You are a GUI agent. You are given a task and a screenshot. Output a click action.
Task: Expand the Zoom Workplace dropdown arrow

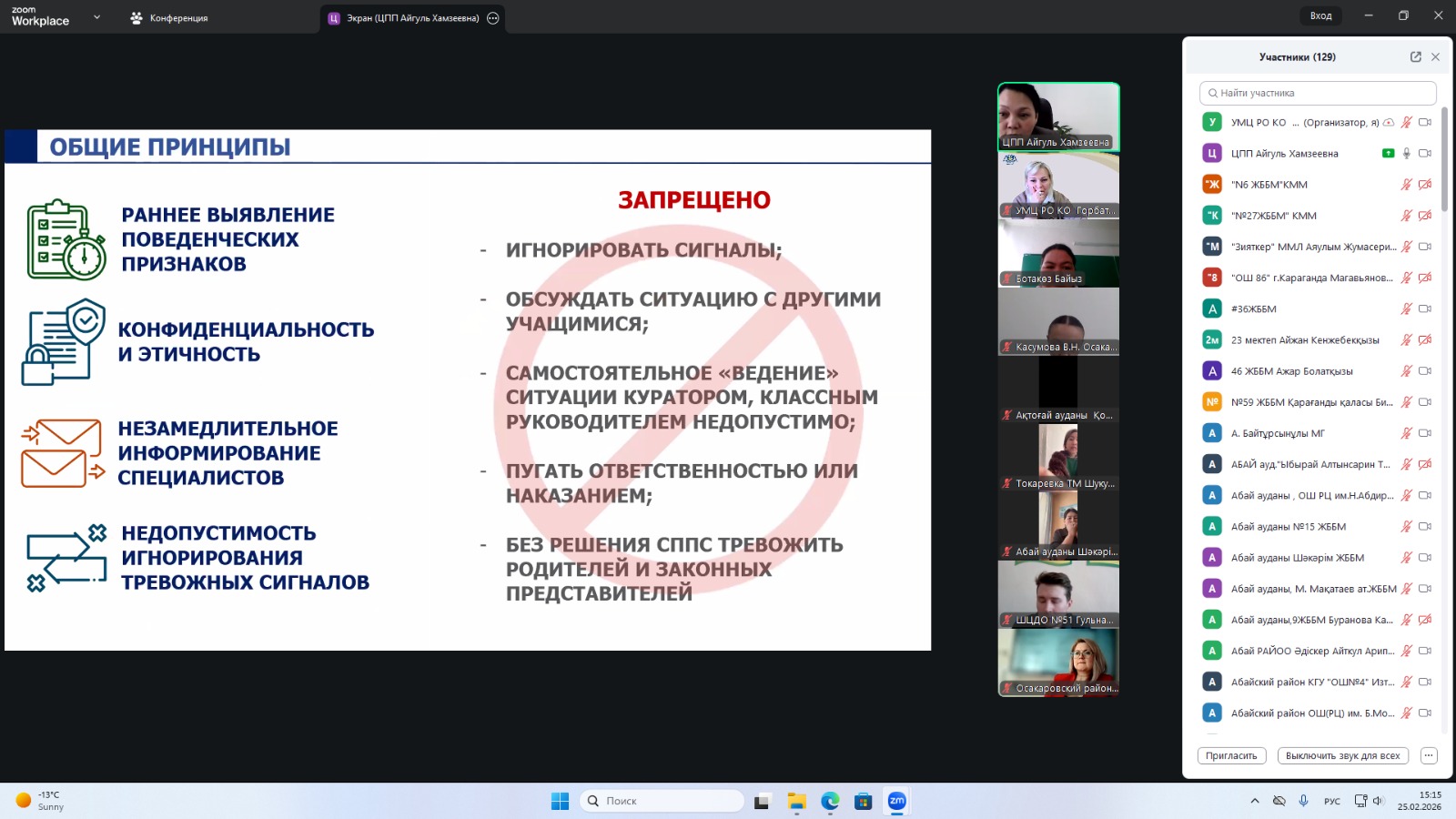tap(96, 17)
